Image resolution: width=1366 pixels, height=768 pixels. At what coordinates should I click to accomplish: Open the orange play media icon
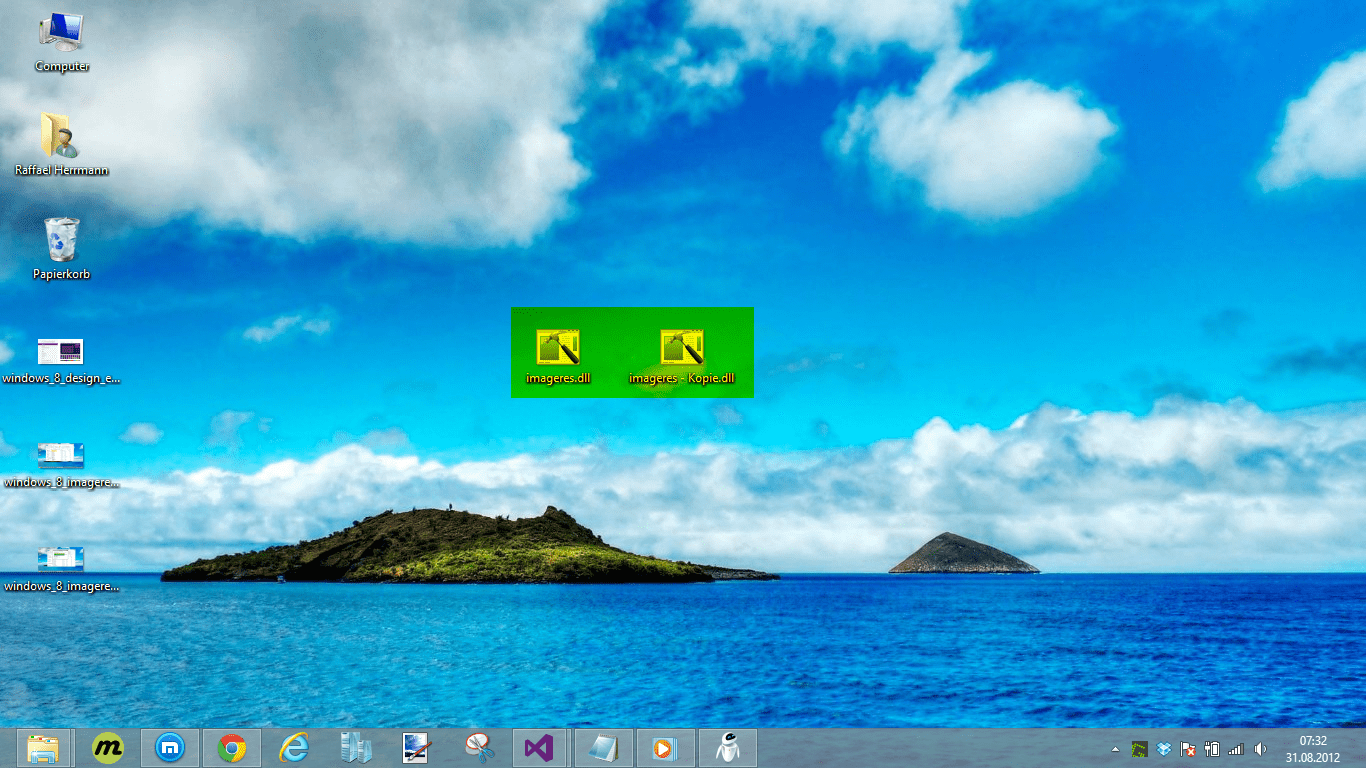(x=665, y=748)
